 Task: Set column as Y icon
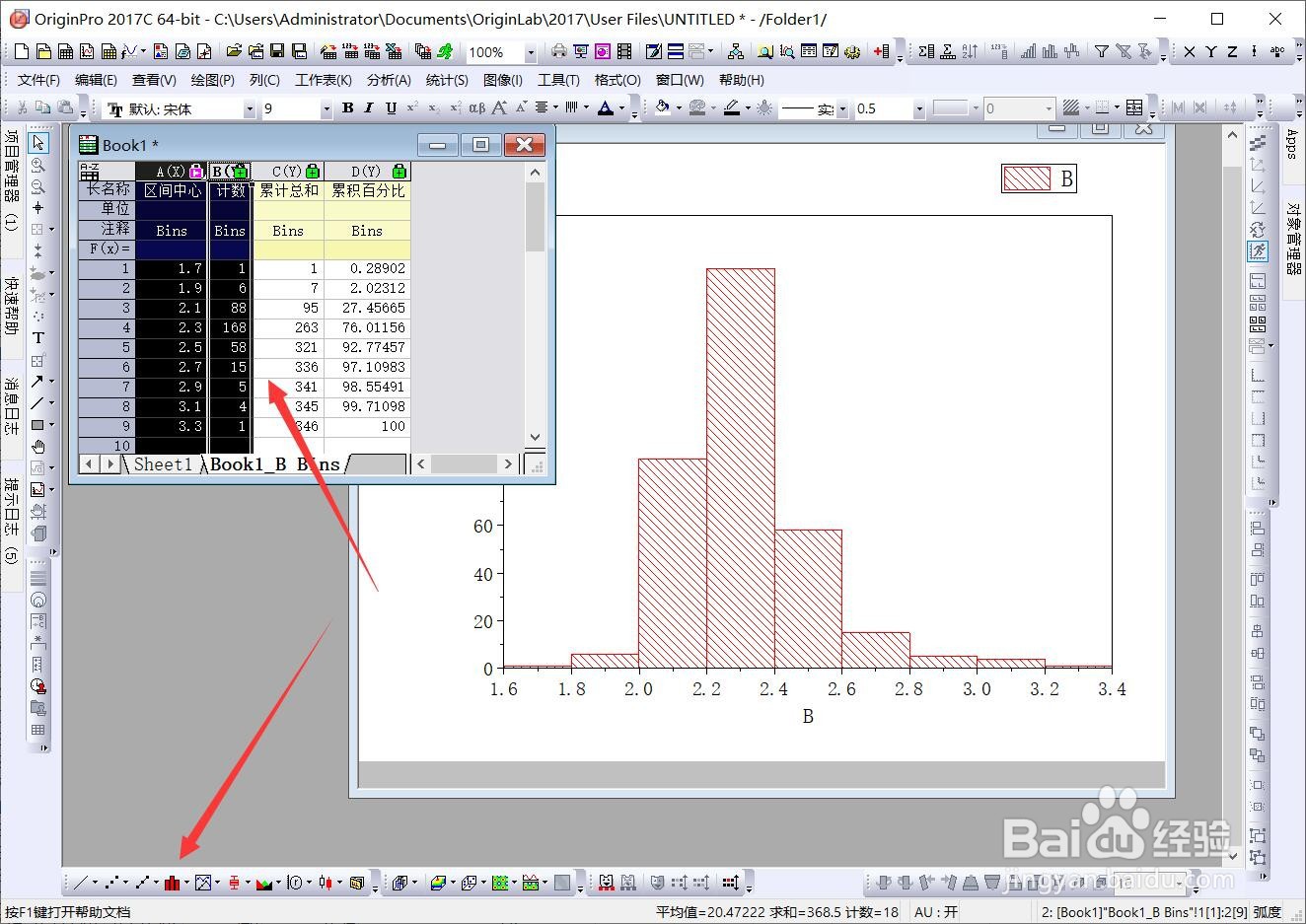coord(1210,51)
